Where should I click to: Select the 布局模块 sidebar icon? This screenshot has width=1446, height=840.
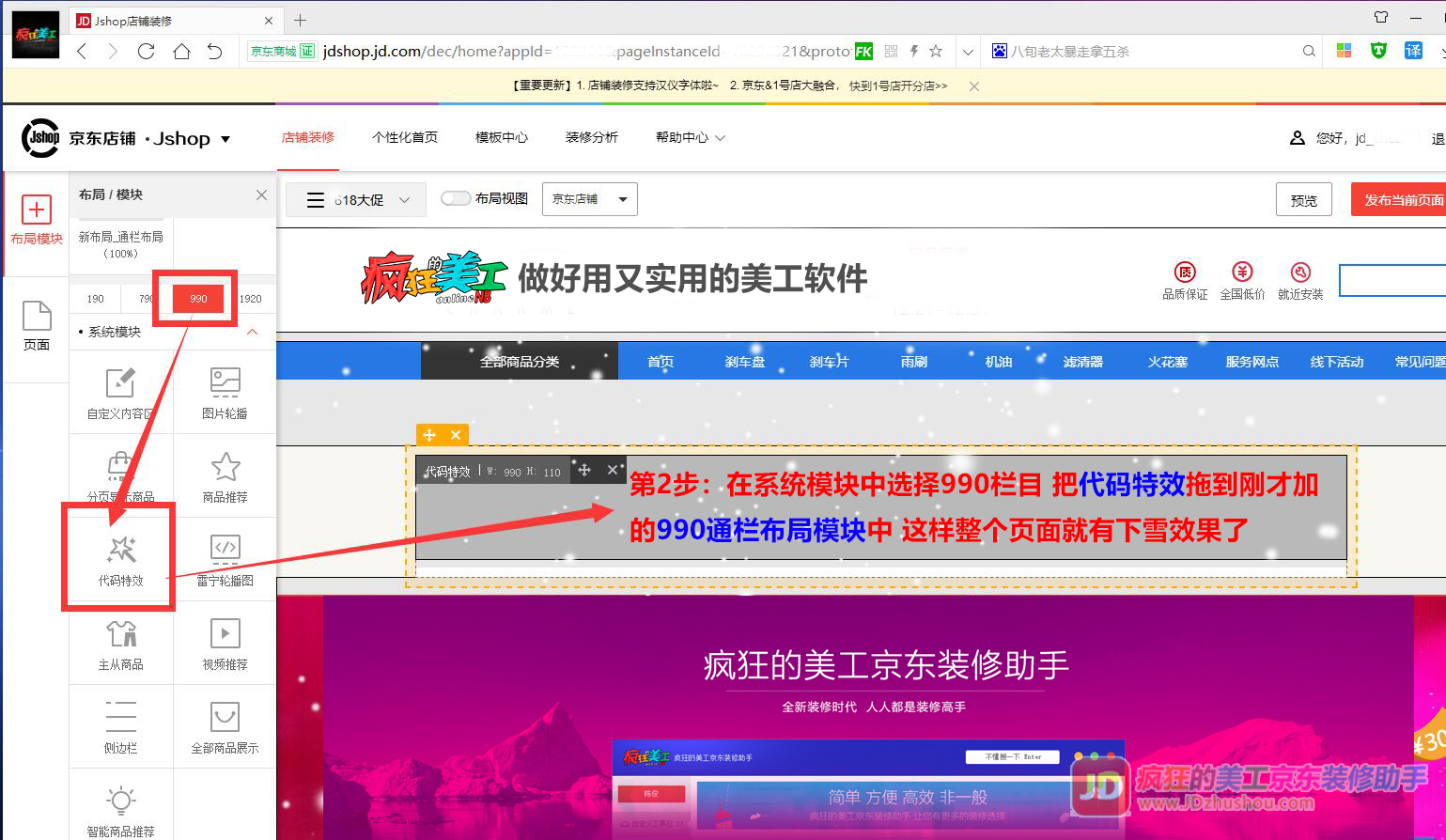click(36, 222)
